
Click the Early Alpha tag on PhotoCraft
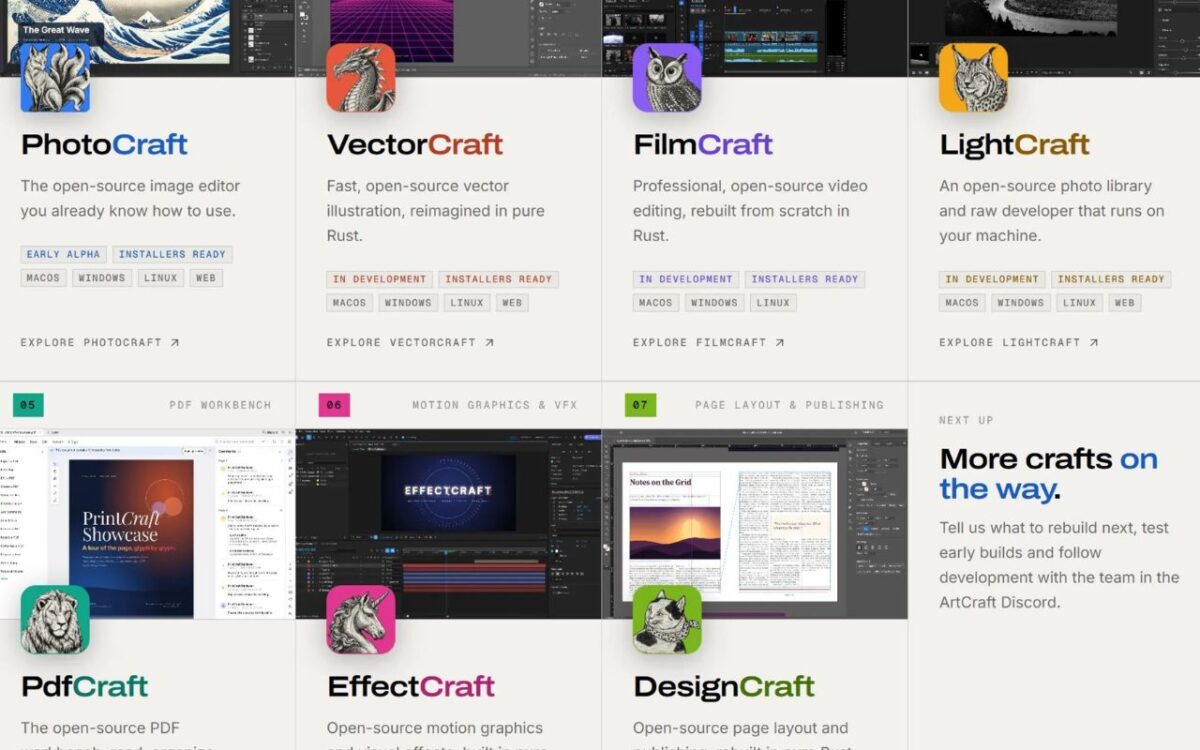click(x=64, y=255)
